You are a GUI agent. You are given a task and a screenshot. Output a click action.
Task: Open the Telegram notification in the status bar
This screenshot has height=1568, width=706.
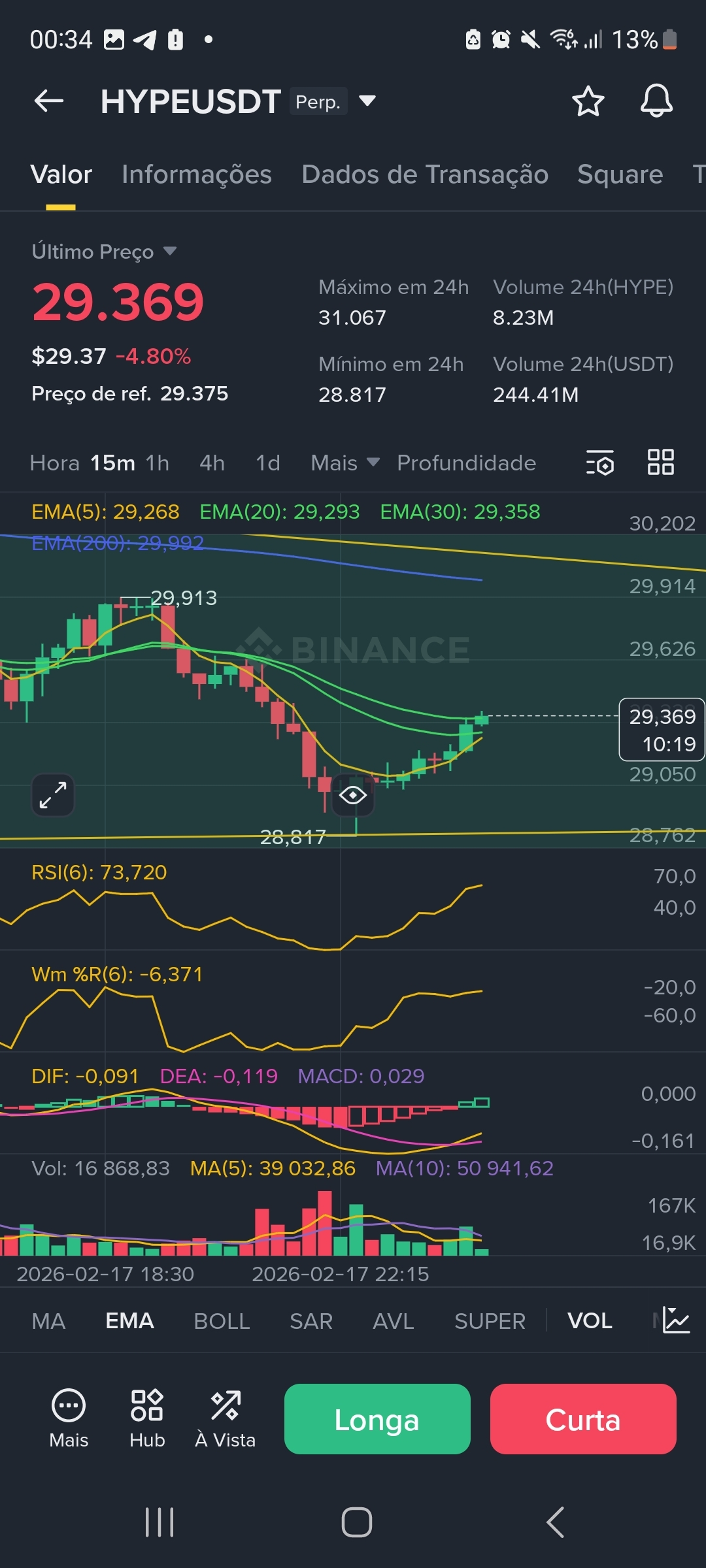pos(145,40)
